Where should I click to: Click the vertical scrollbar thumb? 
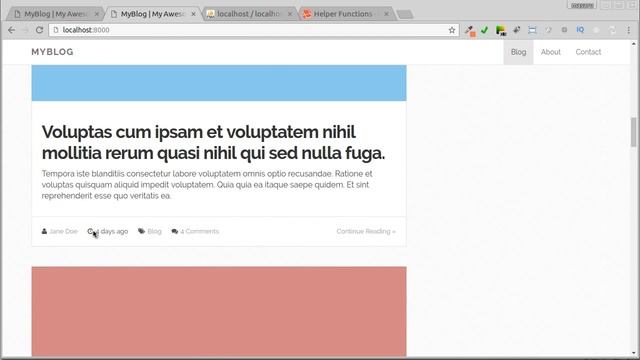tap(633, 131)
